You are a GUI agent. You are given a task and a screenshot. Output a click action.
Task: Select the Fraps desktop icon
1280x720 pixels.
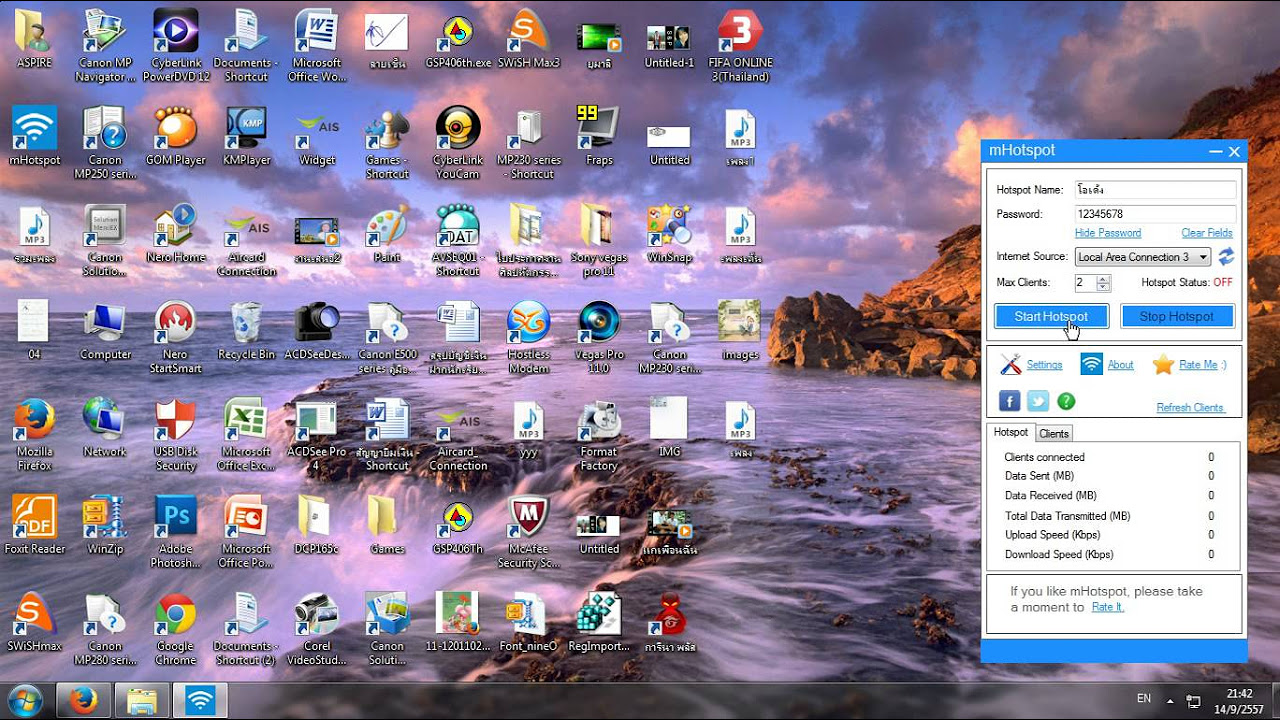599,137
